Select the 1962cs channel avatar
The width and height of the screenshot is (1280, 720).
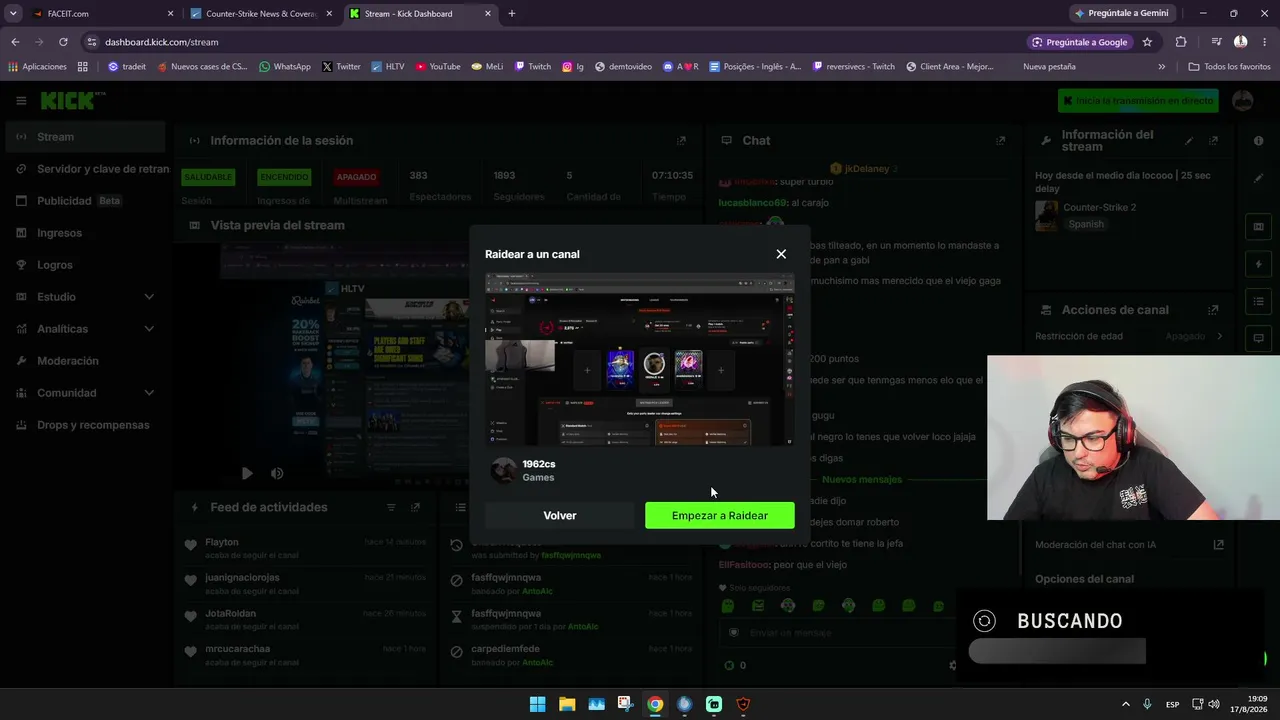(x=504, y=471)
